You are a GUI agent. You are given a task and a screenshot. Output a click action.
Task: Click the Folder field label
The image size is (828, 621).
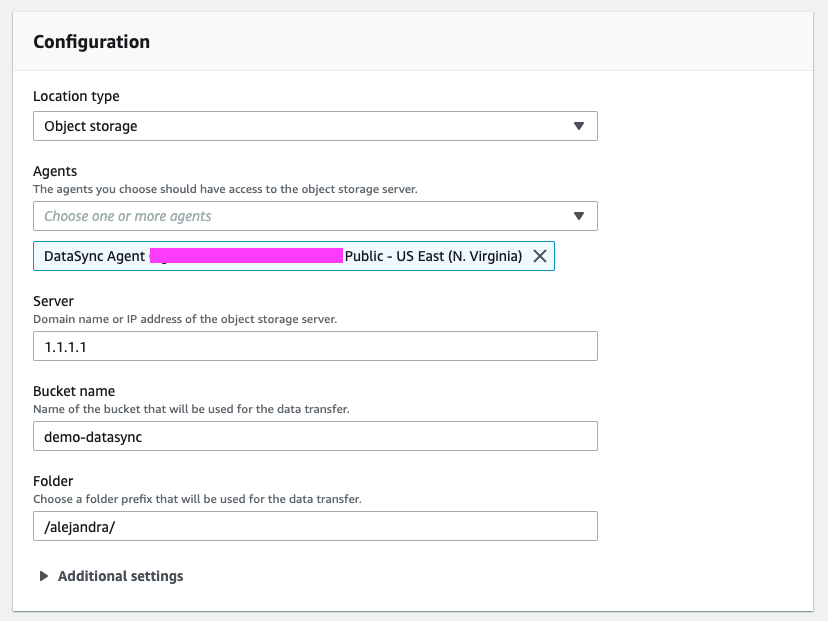tap(54, 481)
